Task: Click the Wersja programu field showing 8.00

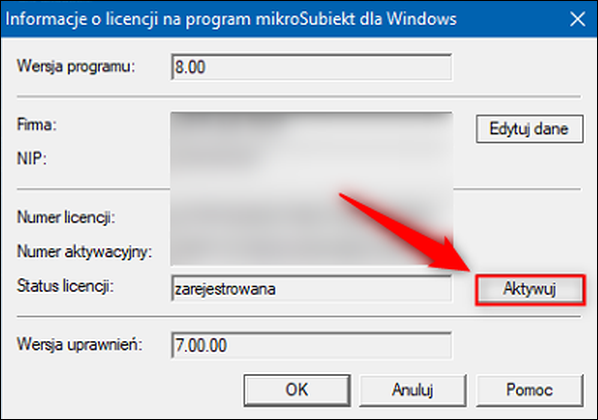Action: tap(311, 67)
